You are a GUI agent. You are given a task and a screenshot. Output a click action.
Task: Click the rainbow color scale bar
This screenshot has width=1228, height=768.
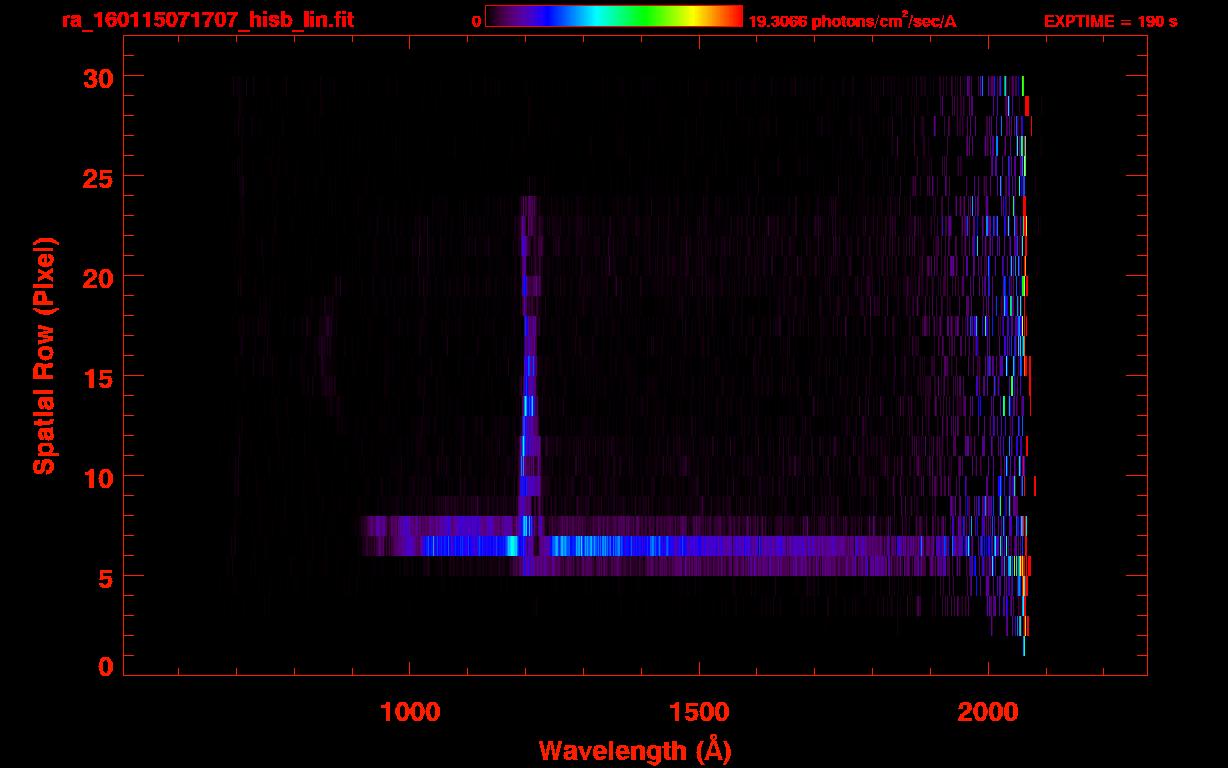click(x=613, y=16)
